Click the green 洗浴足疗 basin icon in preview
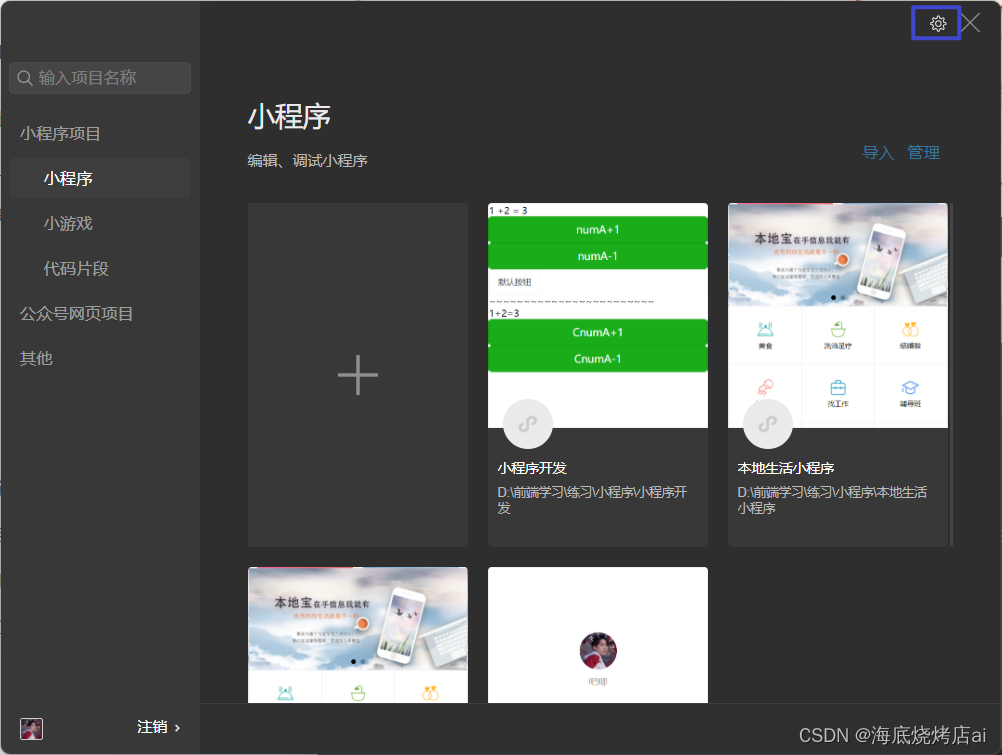Screen dimensions: 1002x755 [838, 330]
